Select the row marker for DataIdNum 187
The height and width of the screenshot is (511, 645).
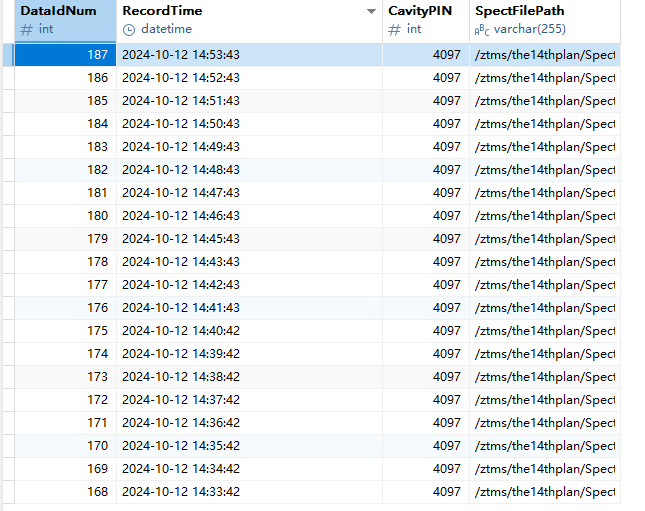[x=8, y=55]
